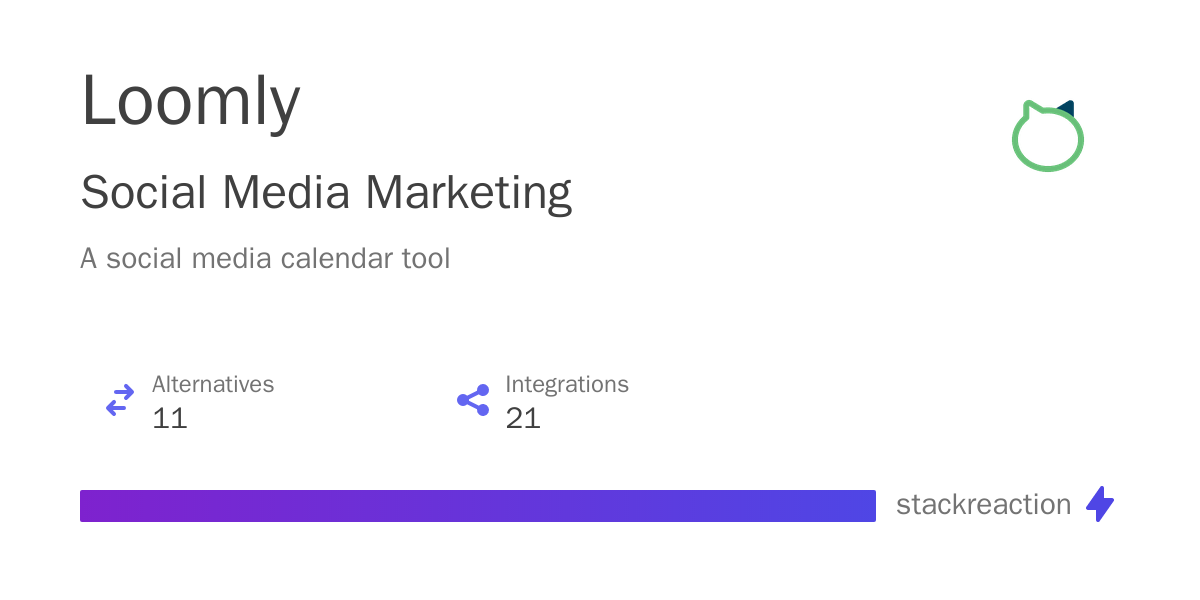Click the word tool in the description

tap(425, 259)
